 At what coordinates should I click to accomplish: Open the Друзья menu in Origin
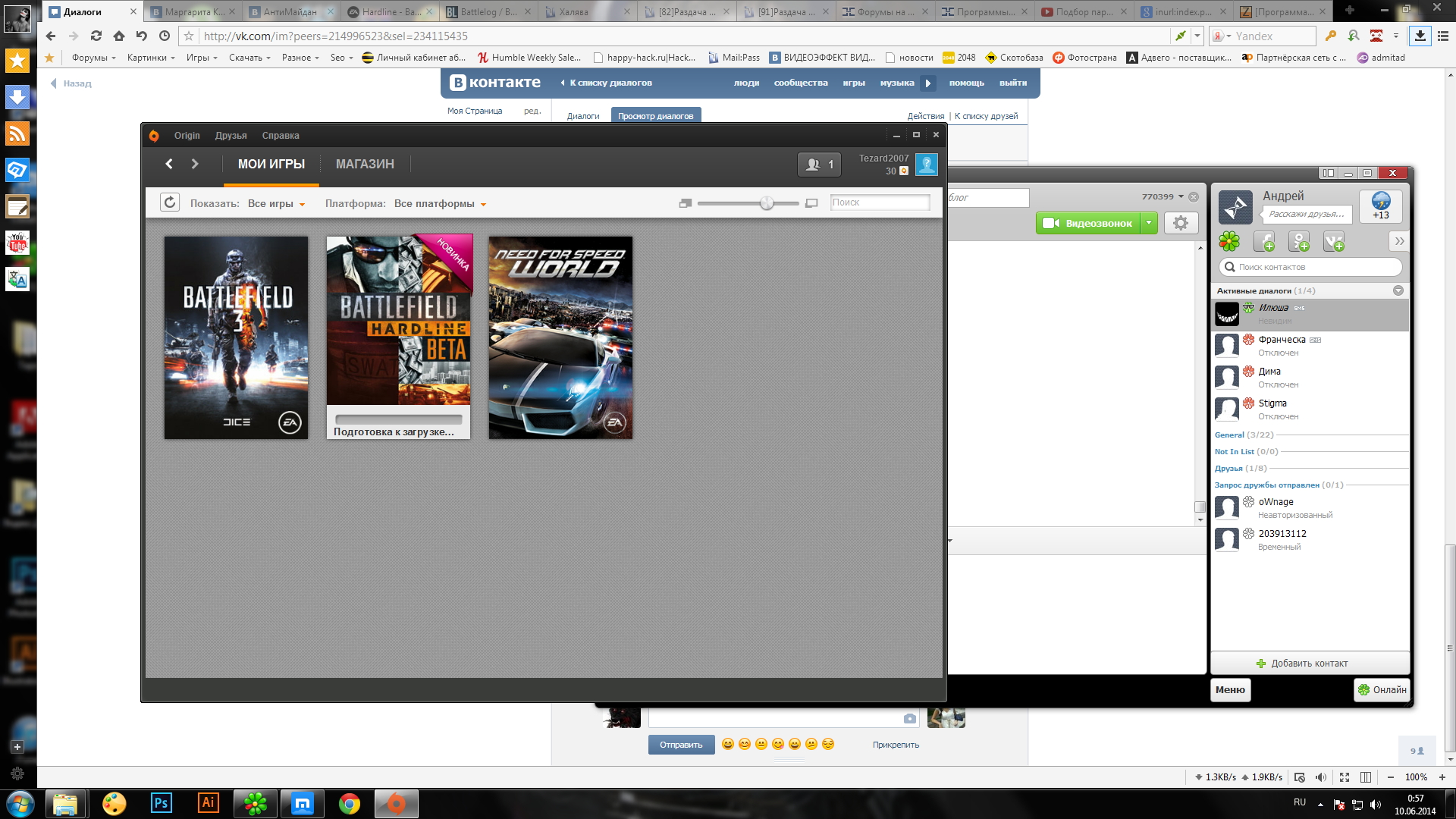click(x=231, y=136)
